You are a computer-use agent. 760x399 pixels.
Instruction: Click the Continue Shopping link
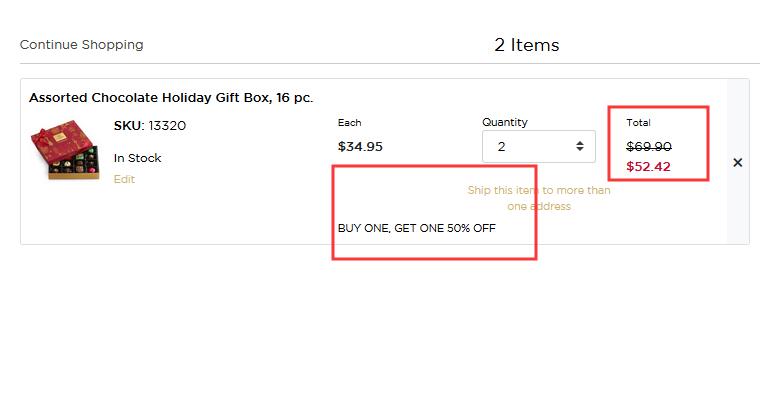(x=81, y=45)
